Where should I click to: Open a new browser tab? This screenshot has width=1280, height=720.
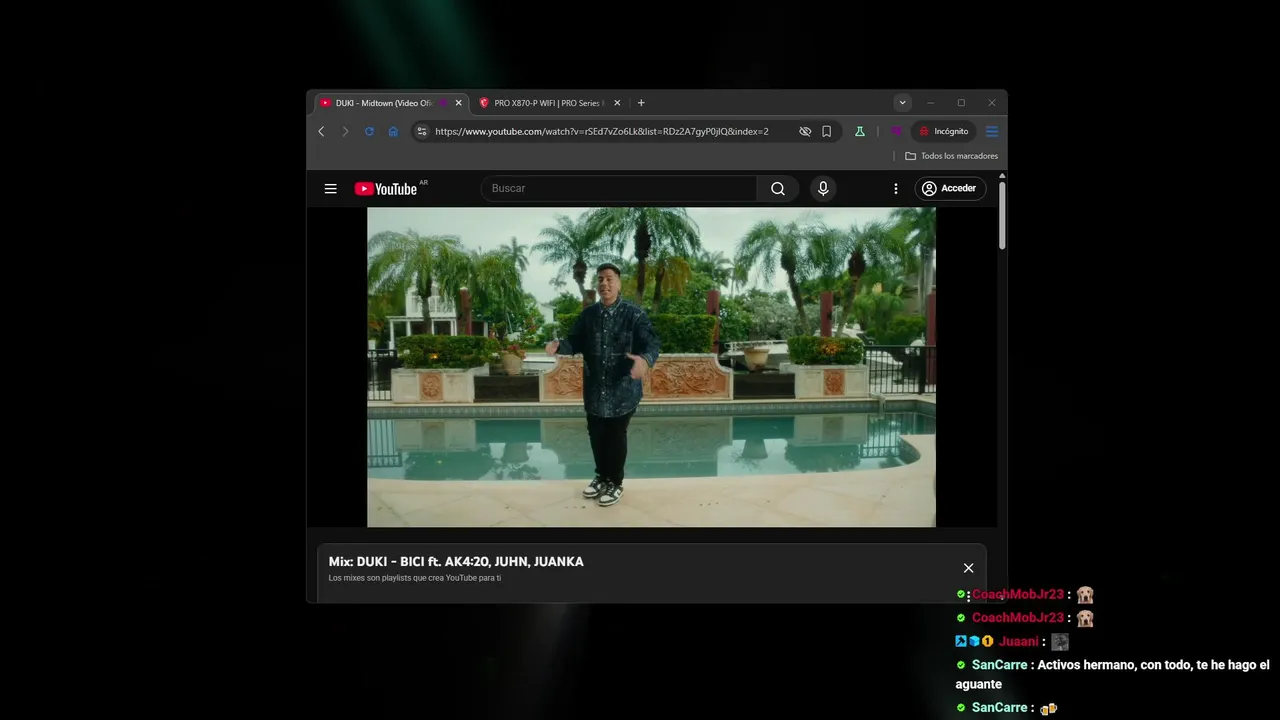(641, 103)
